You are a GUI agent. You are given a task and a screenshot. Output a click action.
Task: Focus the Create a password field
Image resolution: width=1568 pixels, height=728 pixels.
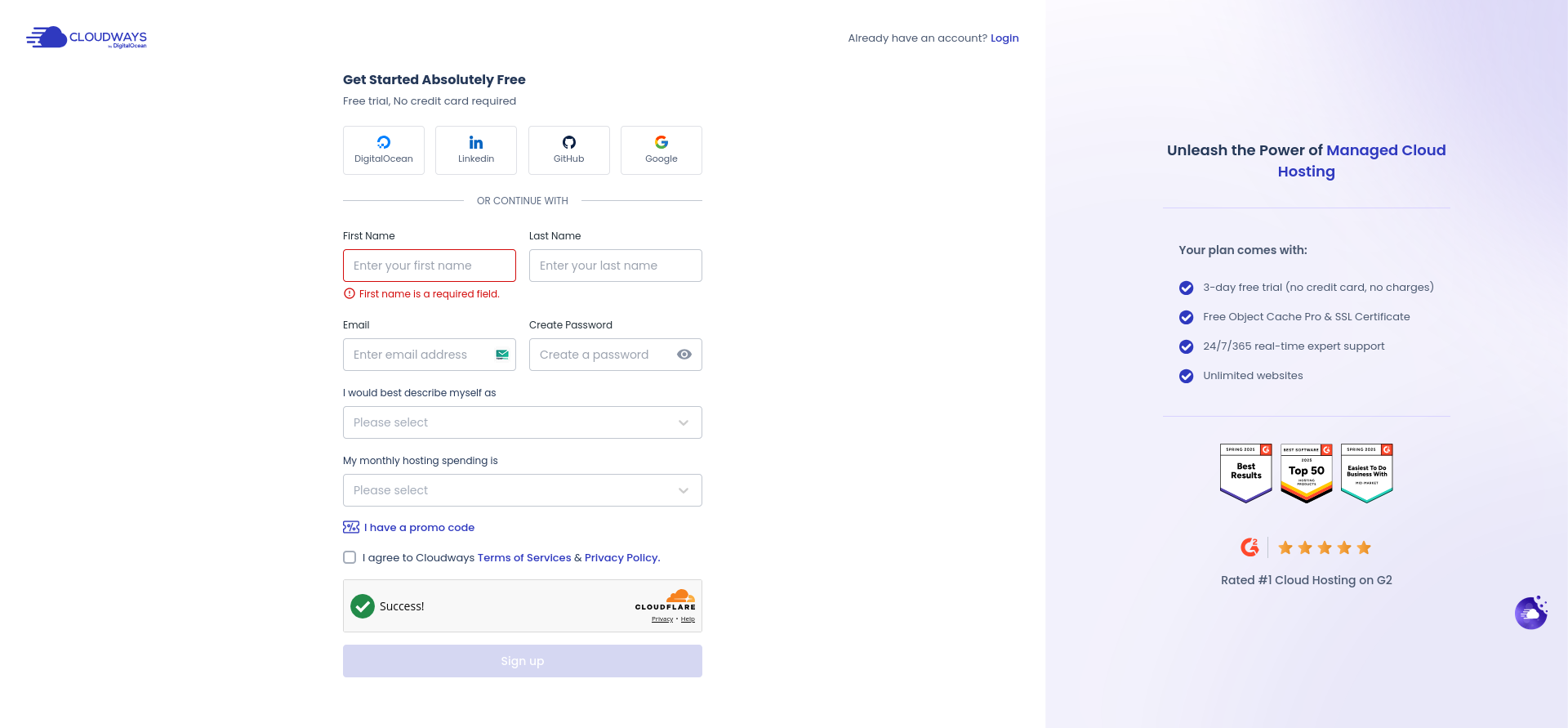click(x=616, y=355)
